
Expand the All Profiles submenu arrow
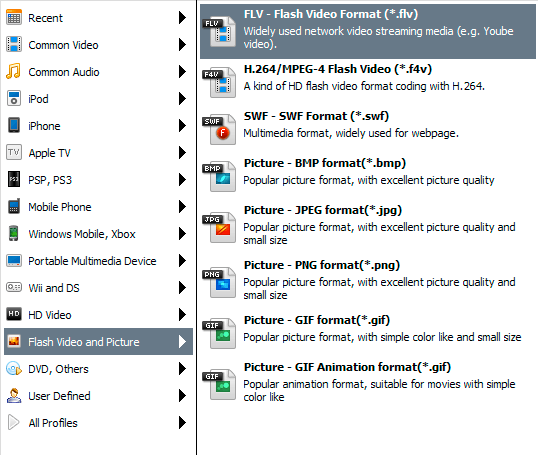point(183,422)
